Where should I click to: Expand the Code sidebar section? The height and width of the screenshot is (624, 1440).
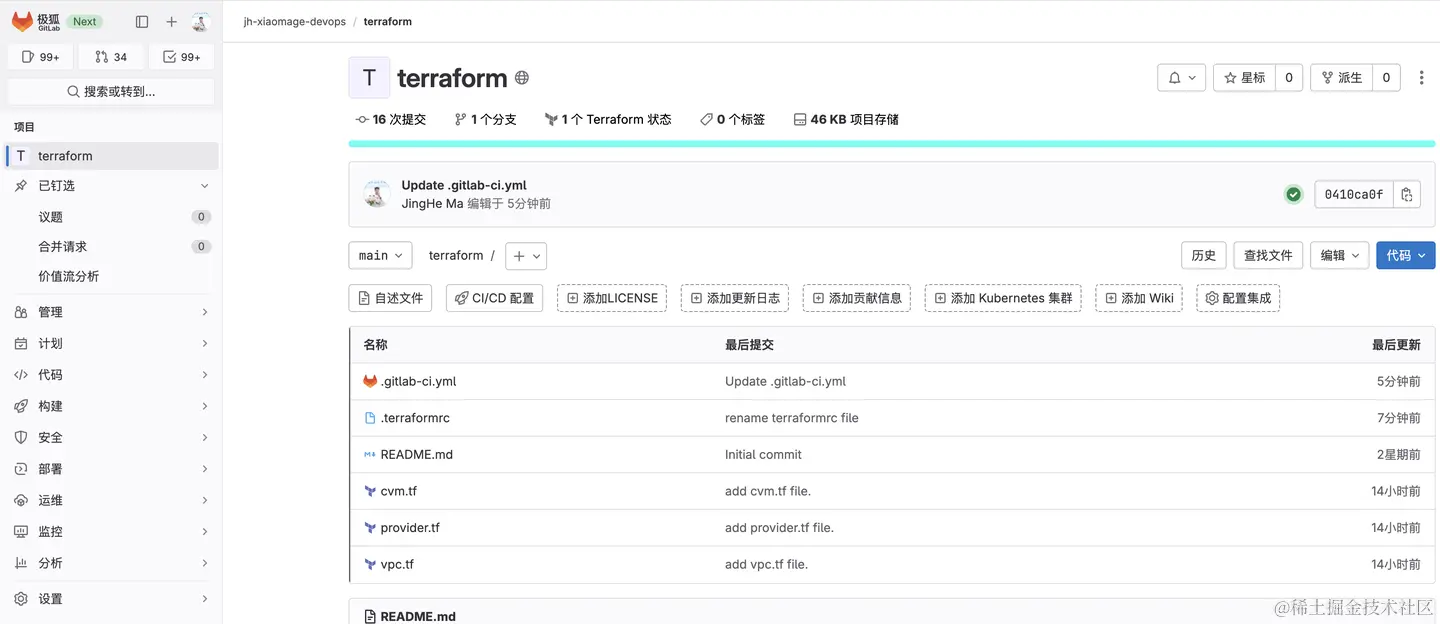coord(111,375)
